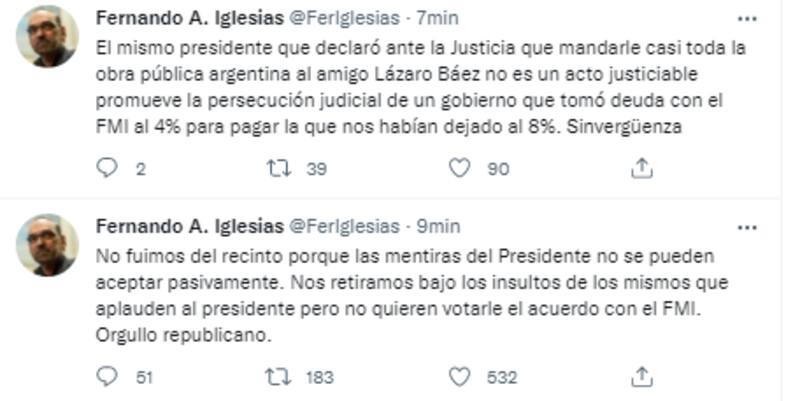
Task: Open profile picture on the second tweet
Action: (47, 245)
